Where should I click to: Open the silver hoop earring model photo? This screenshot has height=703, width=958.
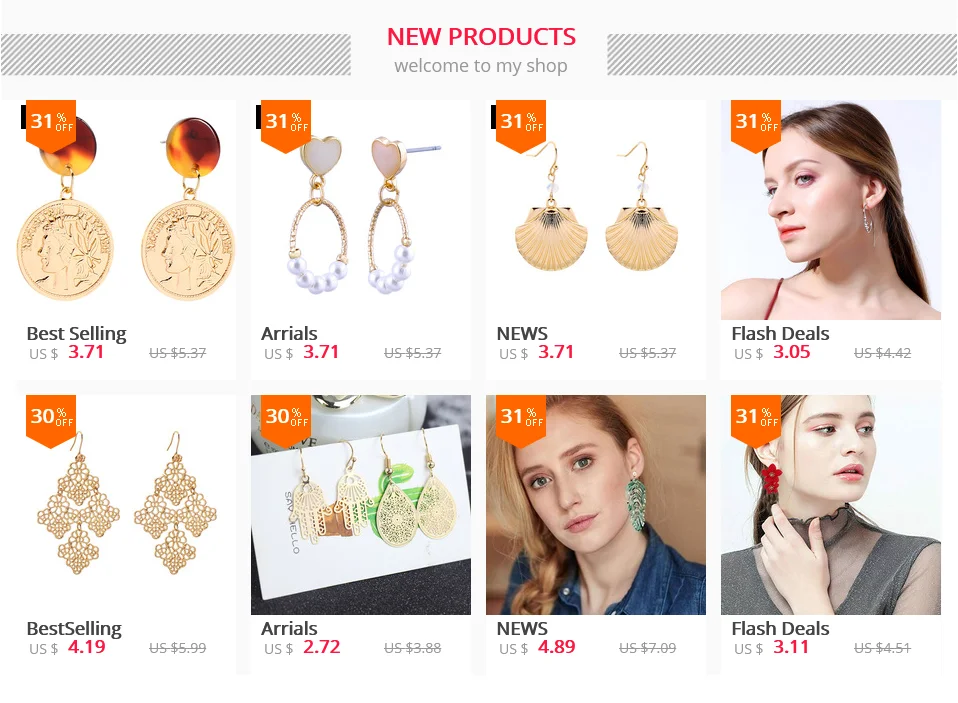(831, 209)
